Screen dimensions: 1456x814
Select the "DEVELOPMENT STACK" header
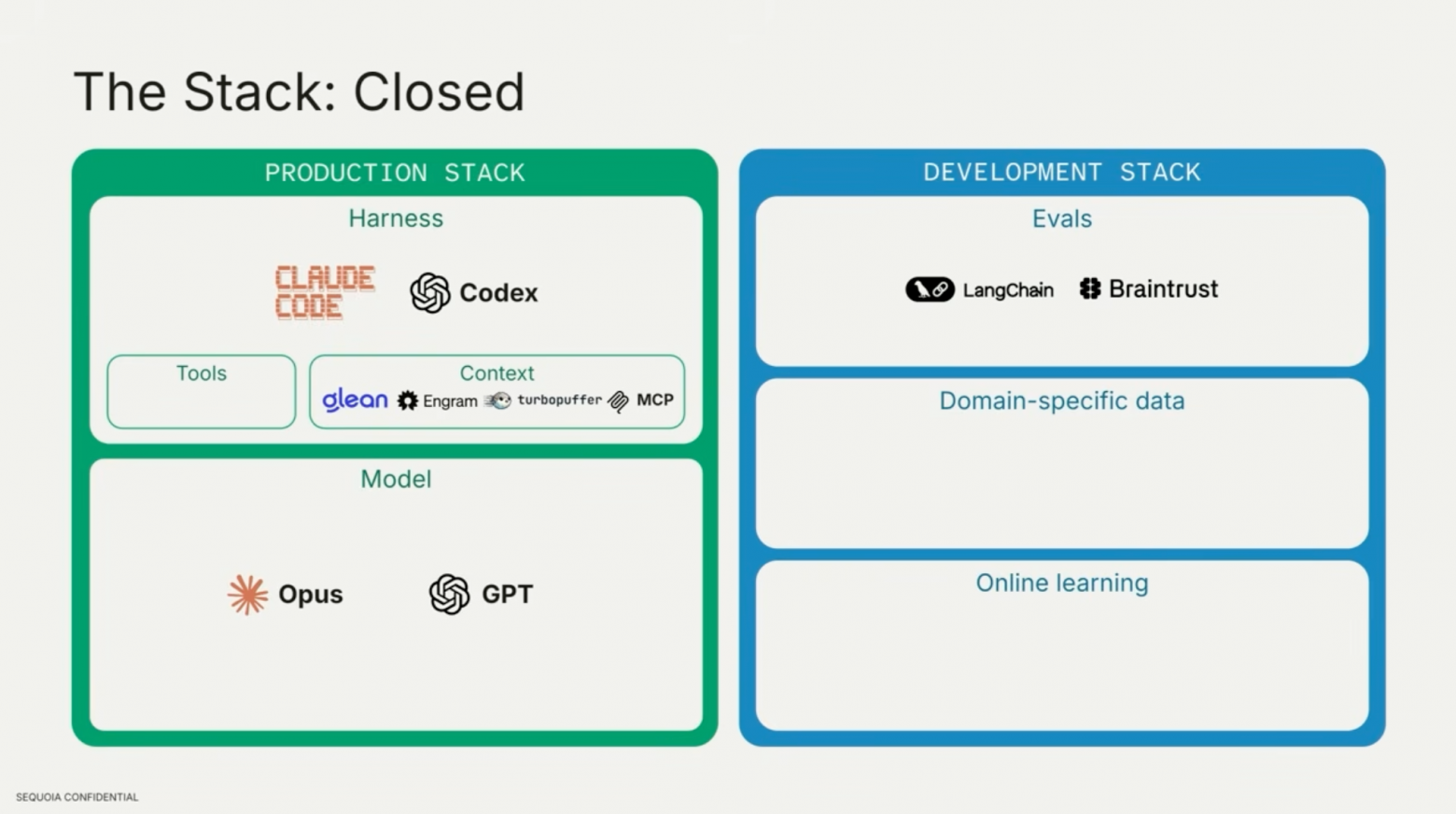point(1062,172)
